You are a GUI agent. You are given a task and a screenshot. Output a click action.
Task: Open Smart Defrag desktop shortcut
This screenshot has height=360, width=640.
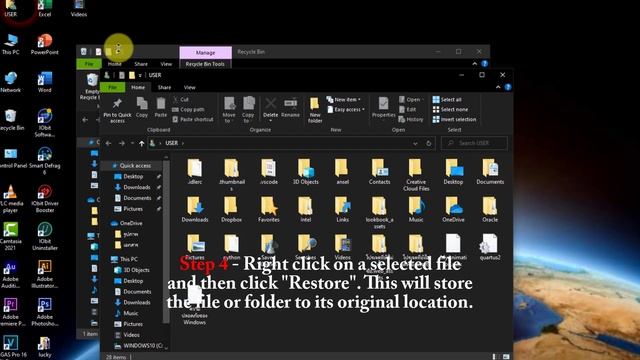[44, 161]
